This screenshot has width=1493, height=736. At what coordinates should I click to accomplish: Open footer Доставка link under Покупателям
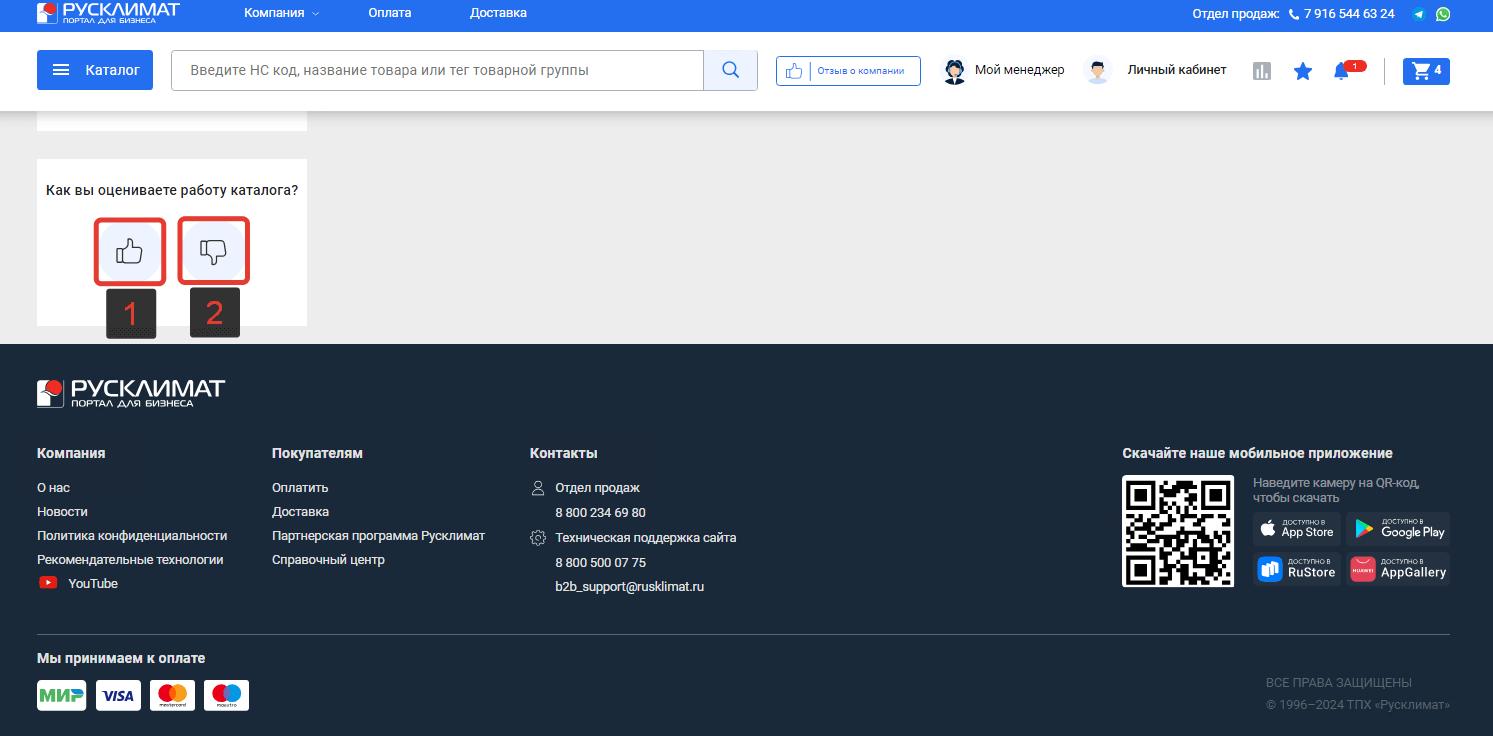click(x=300, y=512)
